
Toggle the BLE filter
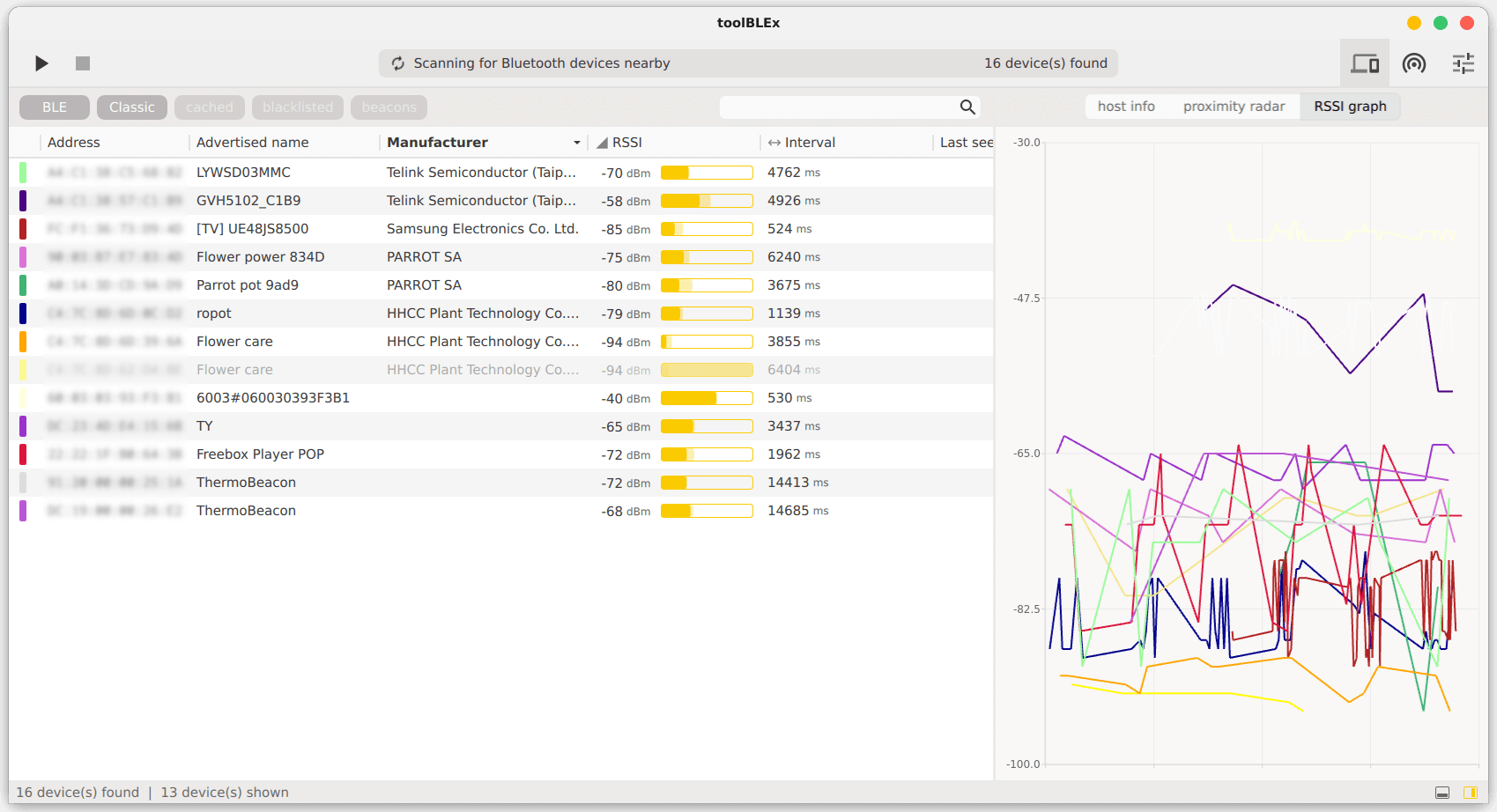pyautogui.click(x=55, y=107)
